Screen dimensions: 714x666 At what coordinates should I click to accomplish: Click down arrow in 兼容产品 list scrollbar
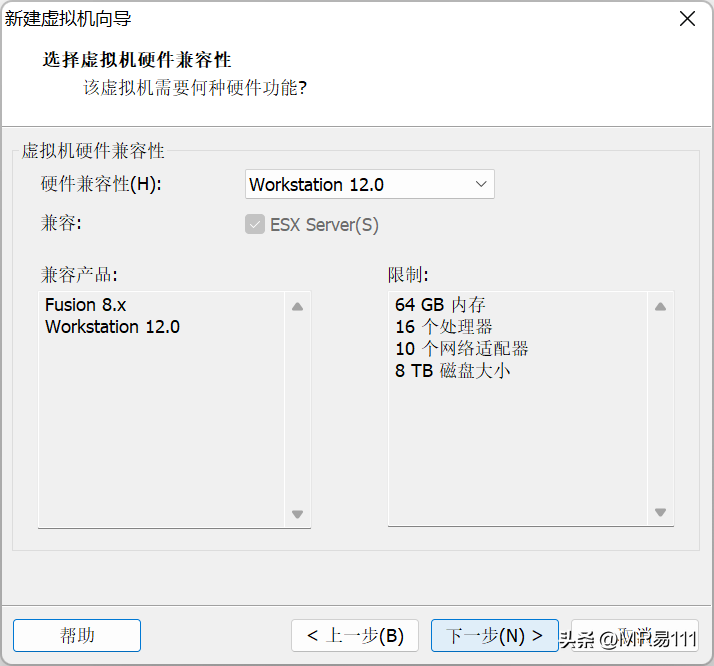click(297, 514)
